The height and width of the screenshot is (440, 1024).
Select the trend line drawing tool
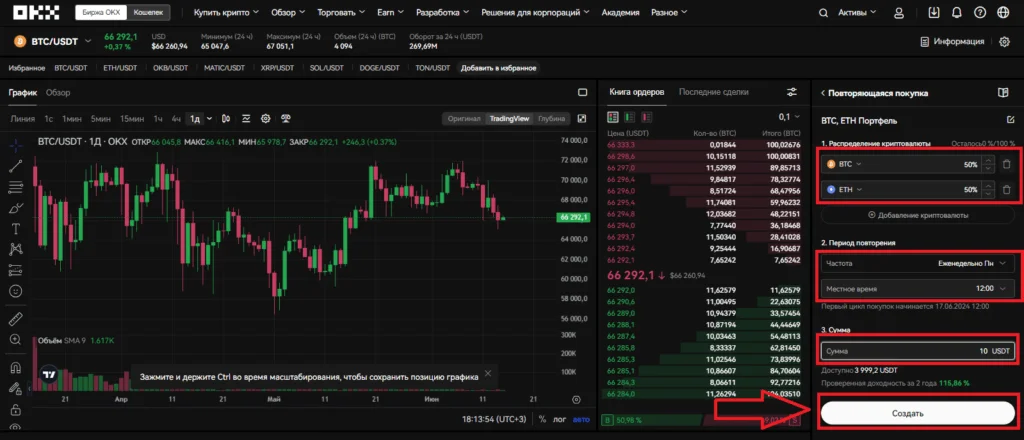point(16,166)
